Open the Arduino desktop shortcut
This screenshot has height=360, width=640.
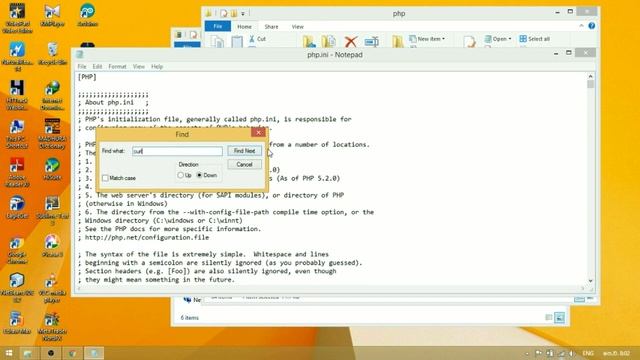[x=87, y=16]
